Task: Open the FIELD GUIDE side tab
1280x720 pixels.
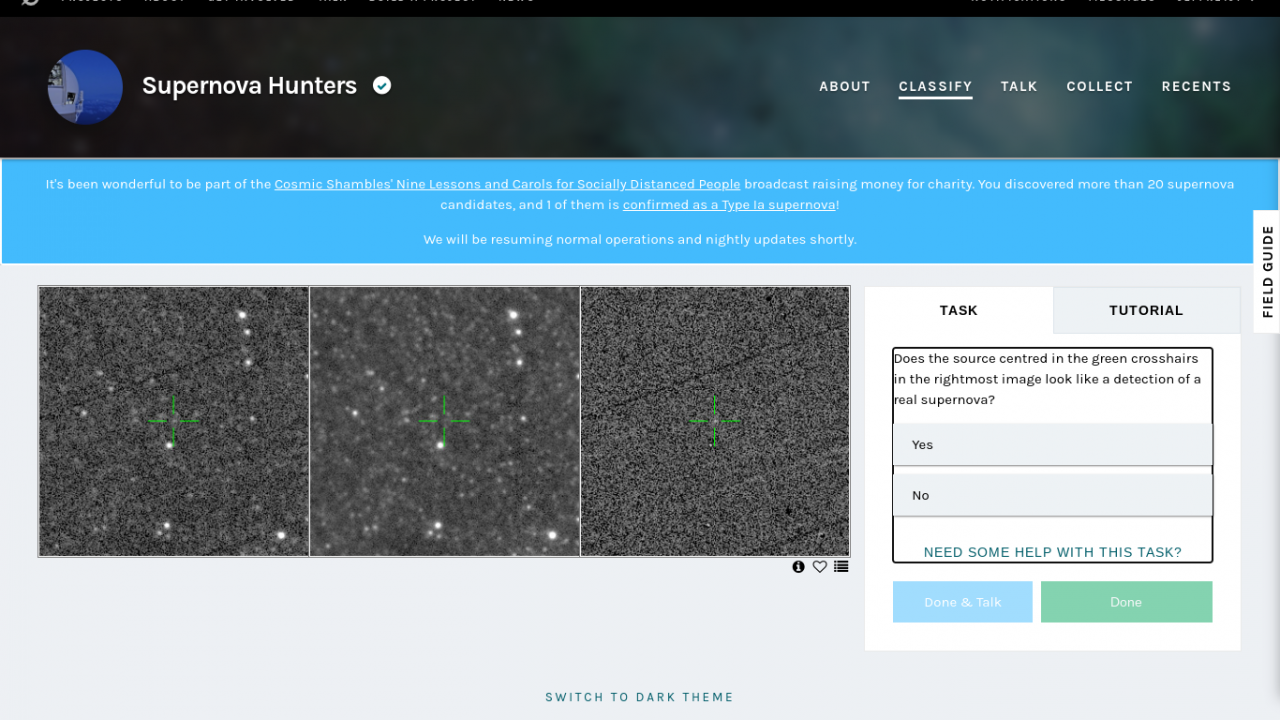Action: point(1267,272)
